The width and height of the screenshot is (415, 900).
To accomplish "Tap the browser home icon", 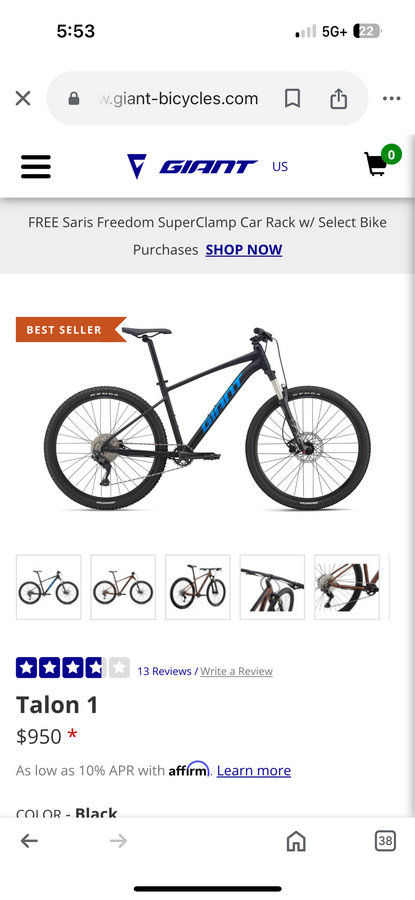I will 296,841.
